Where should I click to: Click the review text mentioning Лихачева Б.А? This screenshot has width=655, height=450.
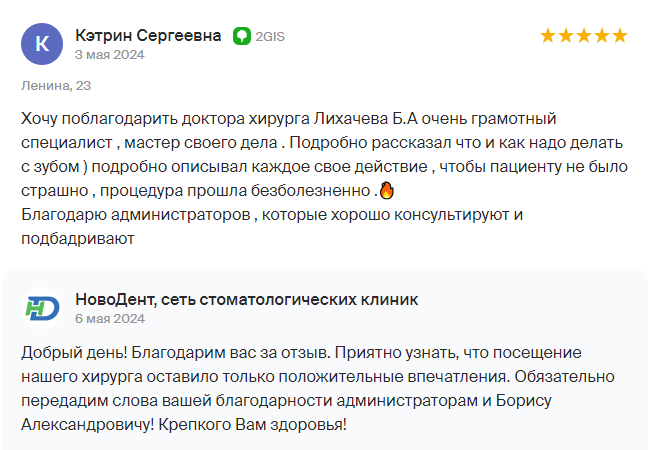(x=324, y=179)
